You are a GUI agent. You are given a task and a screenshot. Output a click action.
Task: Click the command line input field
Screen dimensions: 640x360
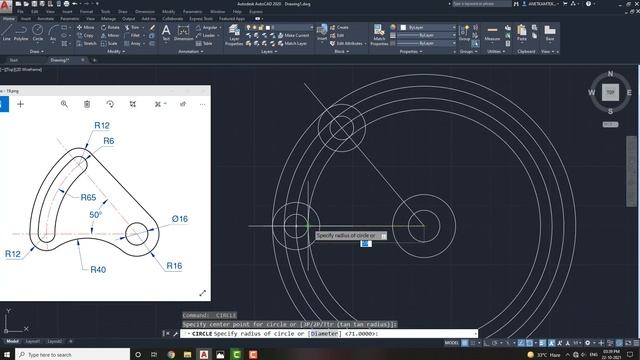tap(329, 333)
